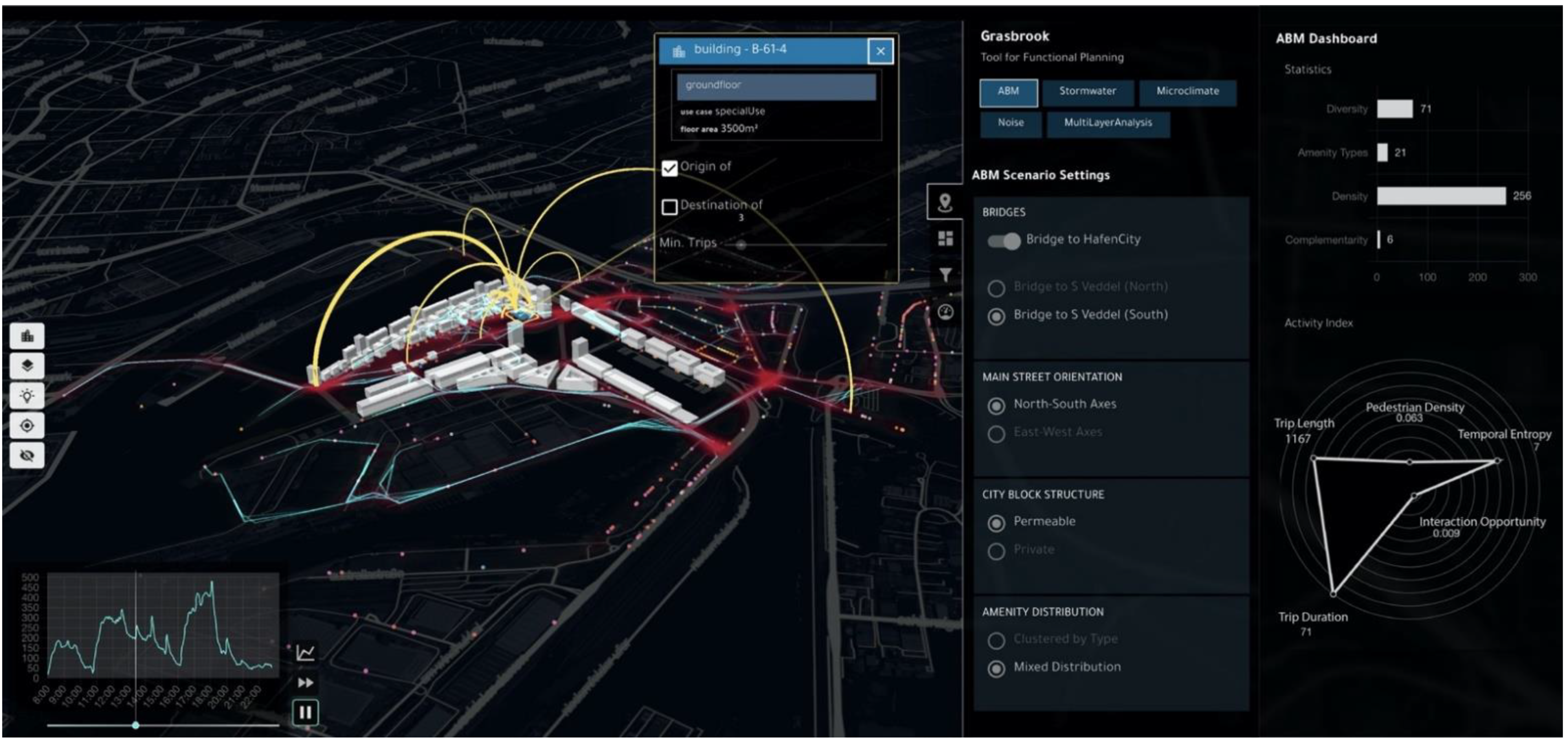Image resolution: width=1568 pixels, height=743 pixels.
Task: Pause the simulation playback
Action: coord(305,712)
